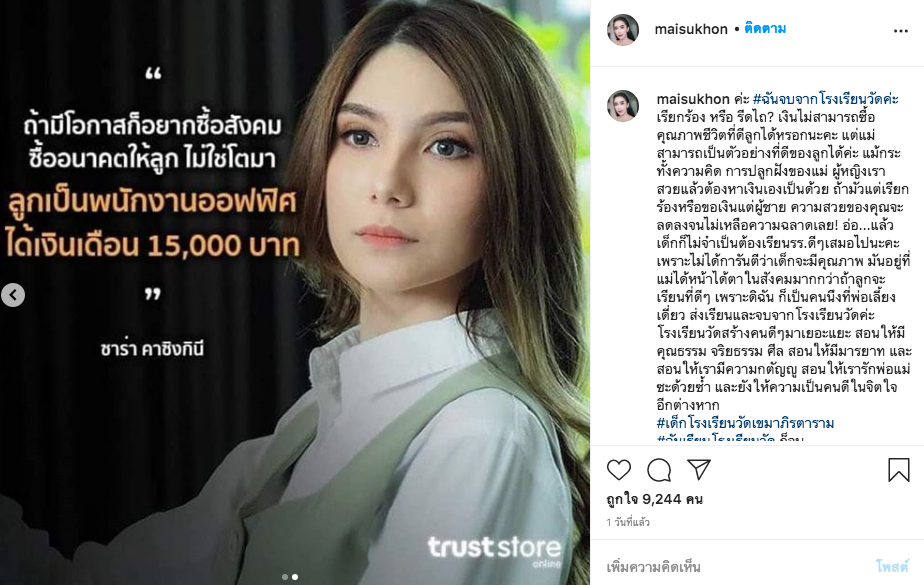Click the โพสต์ post comment button
This screenshot has height=585, width=924.
click(x=892, y=567)
